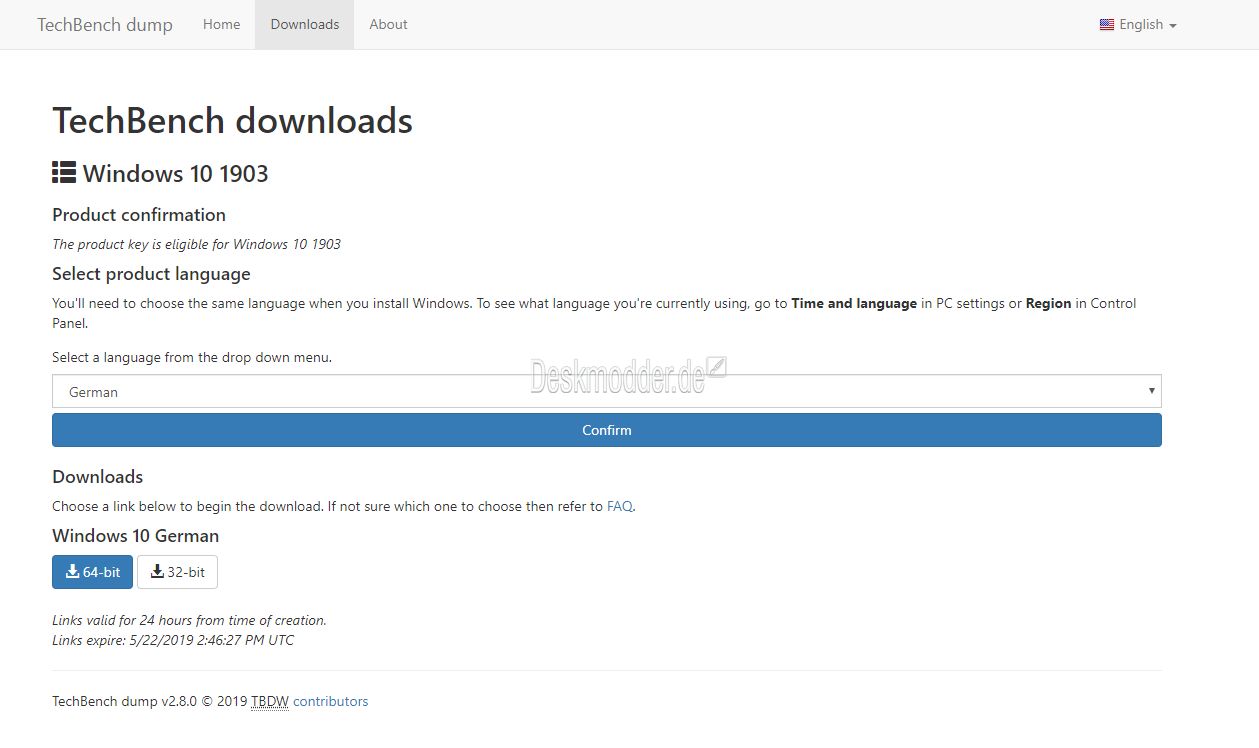Download the 64-bit Windows 10 German ISO
Screen dimensions: 1259x748
click(x=92, y=572)
